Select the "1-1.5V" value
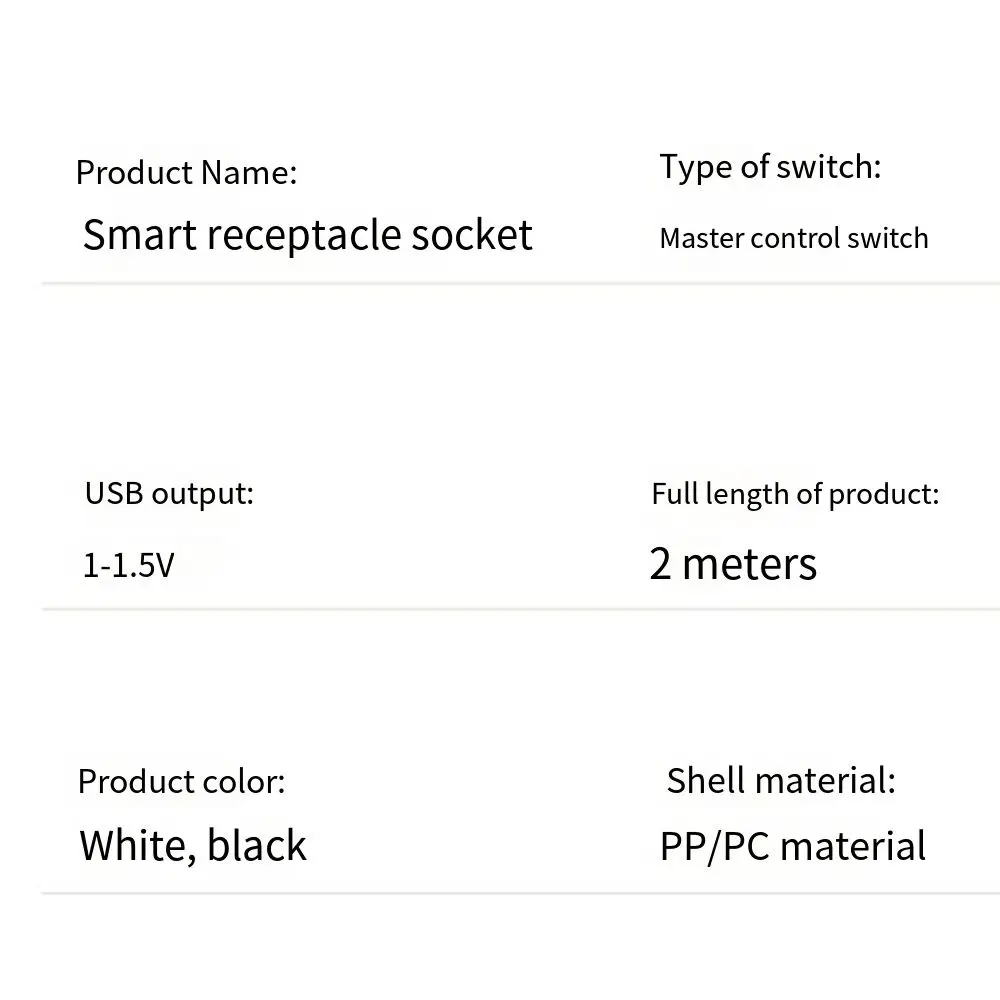 [x=128, y=566]
